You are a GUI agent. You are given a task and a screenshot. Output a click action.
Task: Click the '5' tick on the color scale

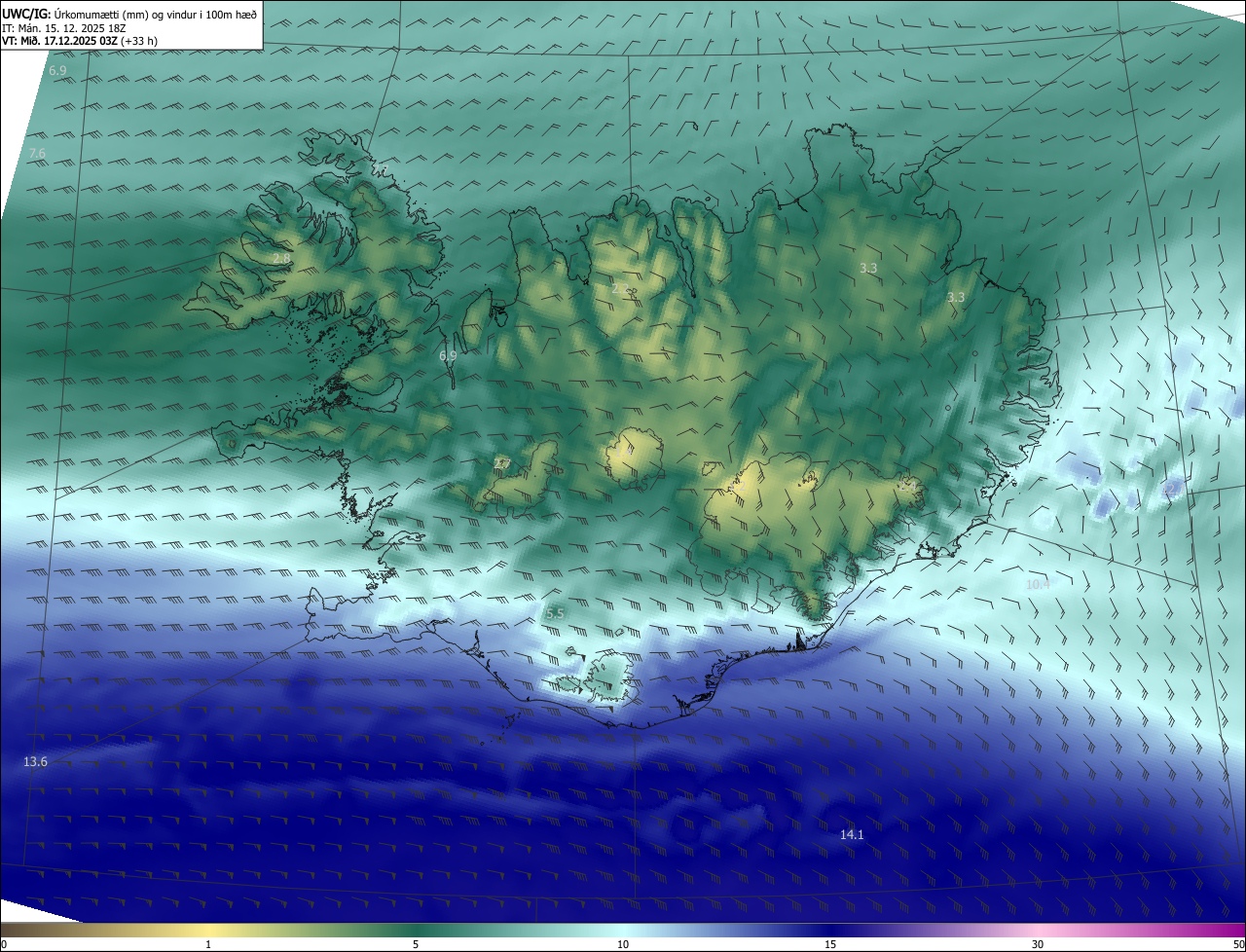coord(416,944)
